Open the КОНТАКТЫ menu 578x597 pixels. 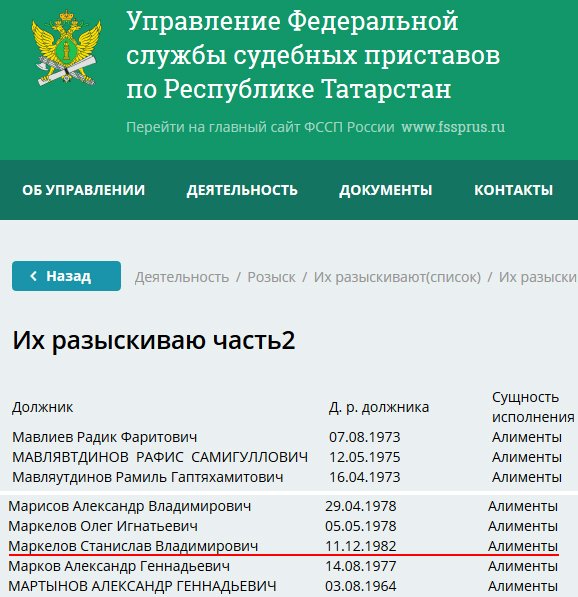click(x=513, y=190)
